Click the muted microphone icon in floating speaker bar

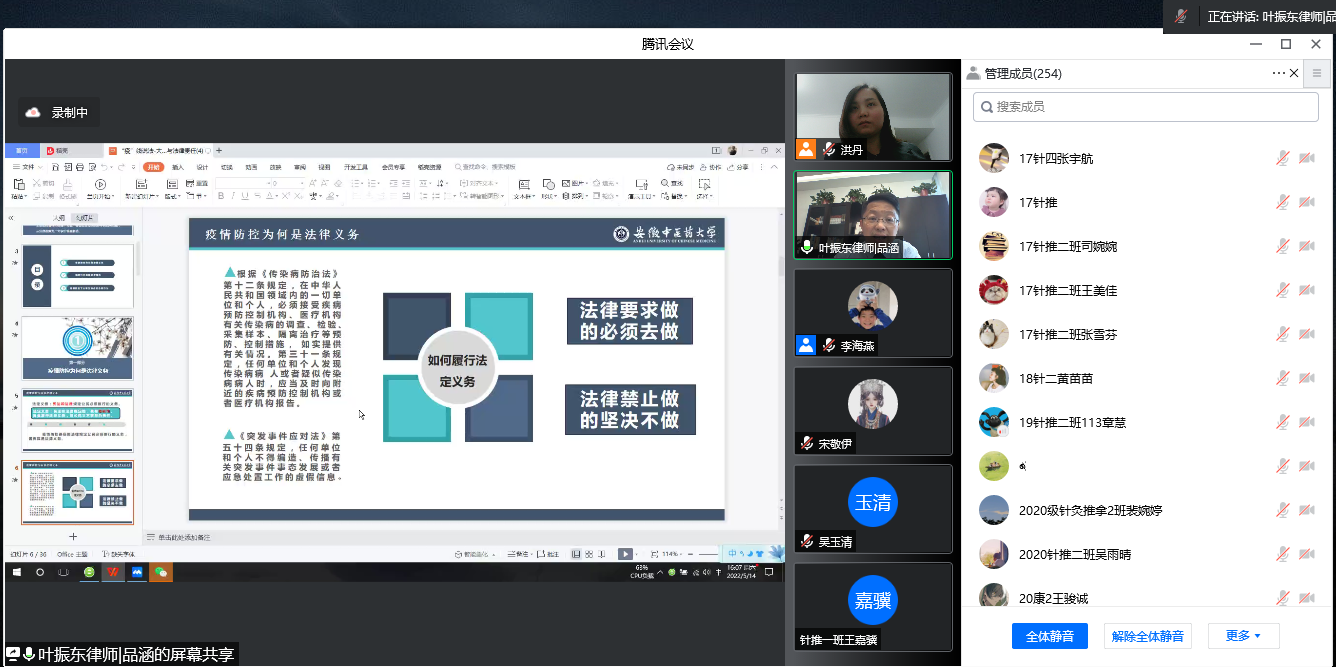[1181, 16]
